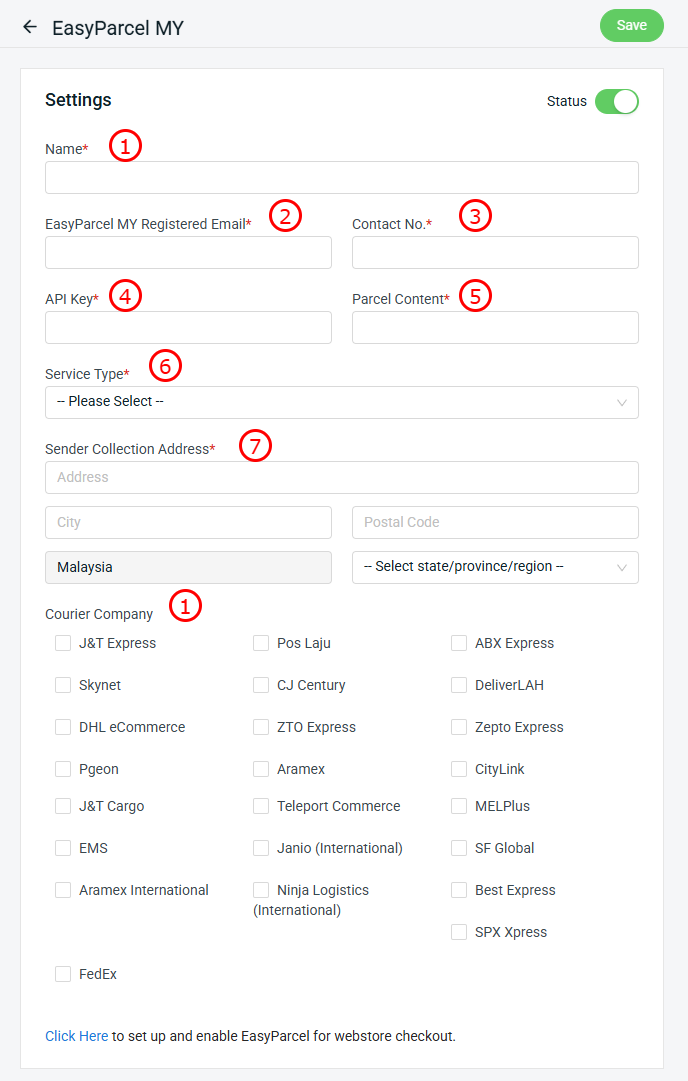Open the Service Type dropdown
The width and height of the screenshot is (688, 1081).
point(341,402)
